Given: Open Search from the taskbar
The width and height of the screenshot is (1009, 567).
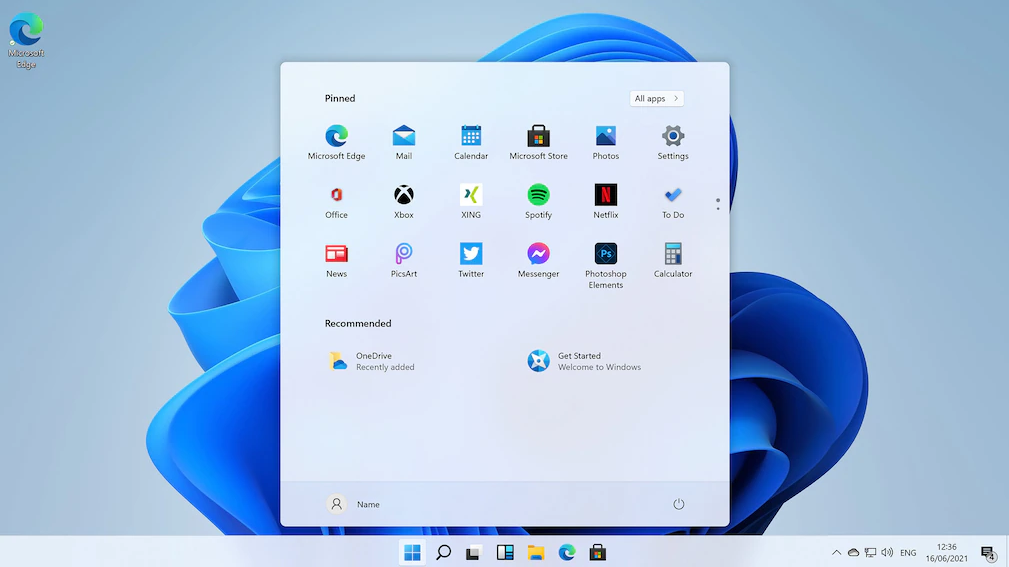Looking at the screenshot, I should (x=443, y=552).
